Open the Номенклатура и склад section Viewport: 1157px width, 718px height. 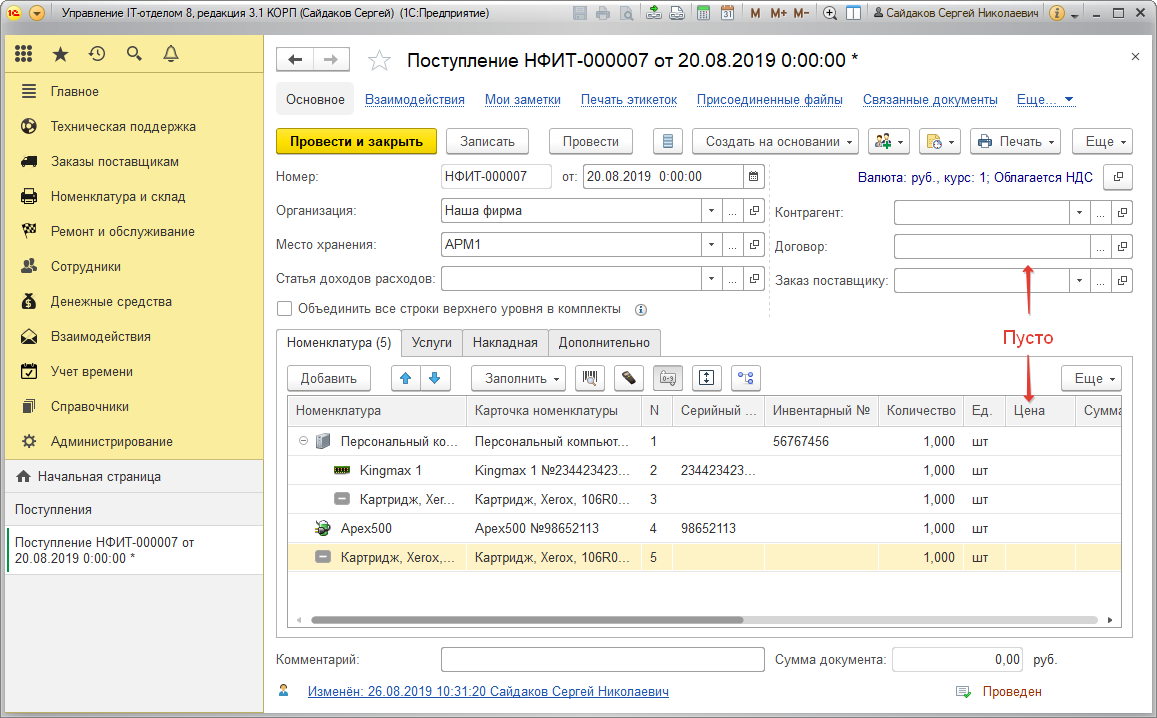(118, 196)
